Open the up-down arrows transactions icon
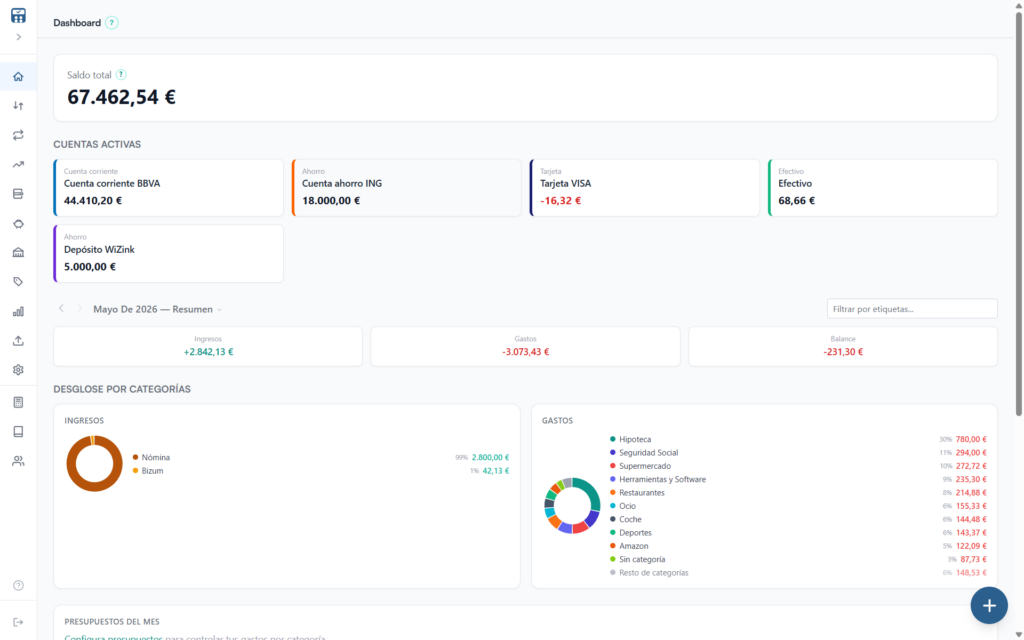The image size is (1024, 640). click(x=18, y=106)
